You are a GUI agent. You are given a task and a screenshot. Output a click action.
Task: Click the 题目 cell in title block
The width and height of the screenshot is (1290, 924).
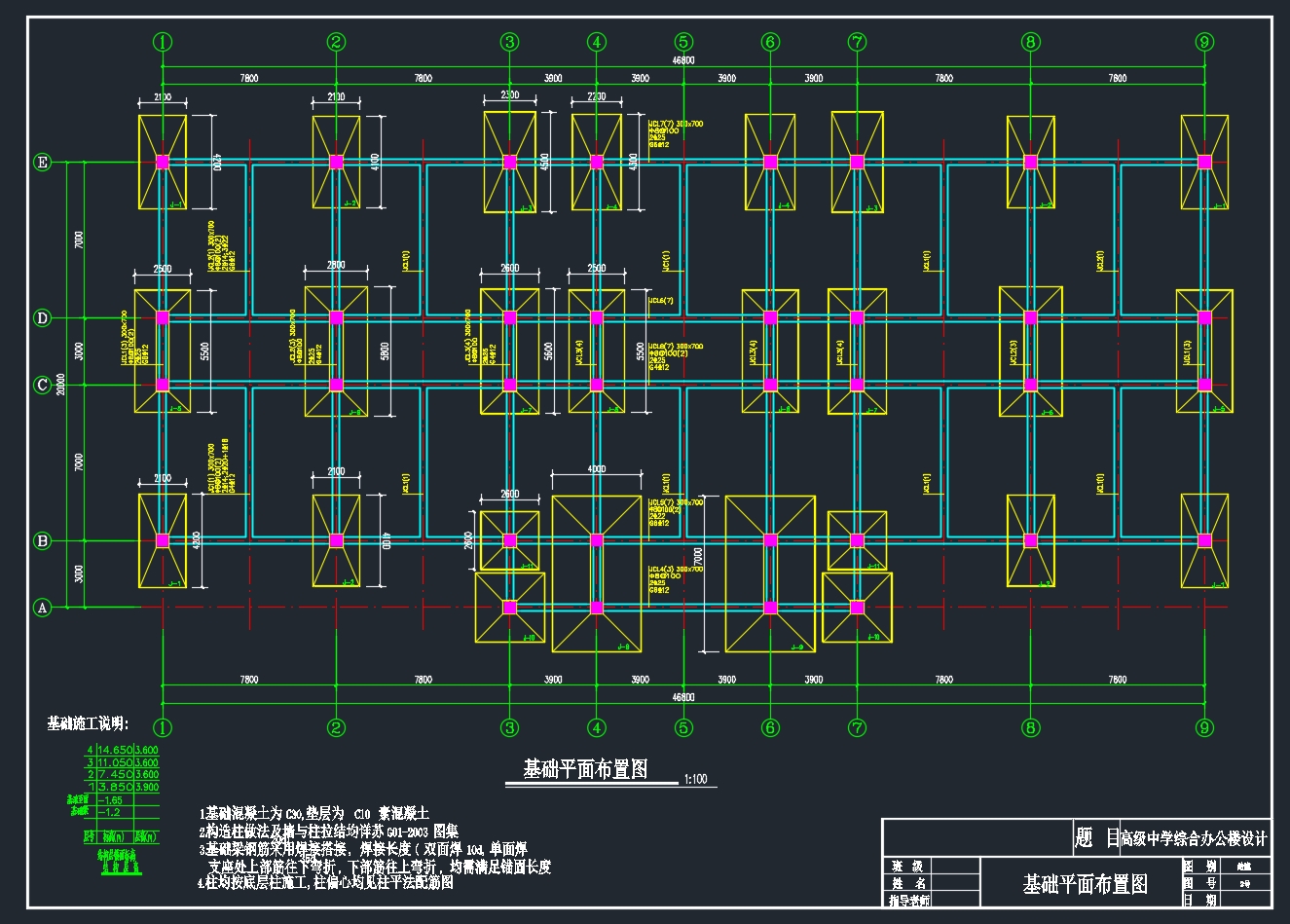(x=1095, y=838)
